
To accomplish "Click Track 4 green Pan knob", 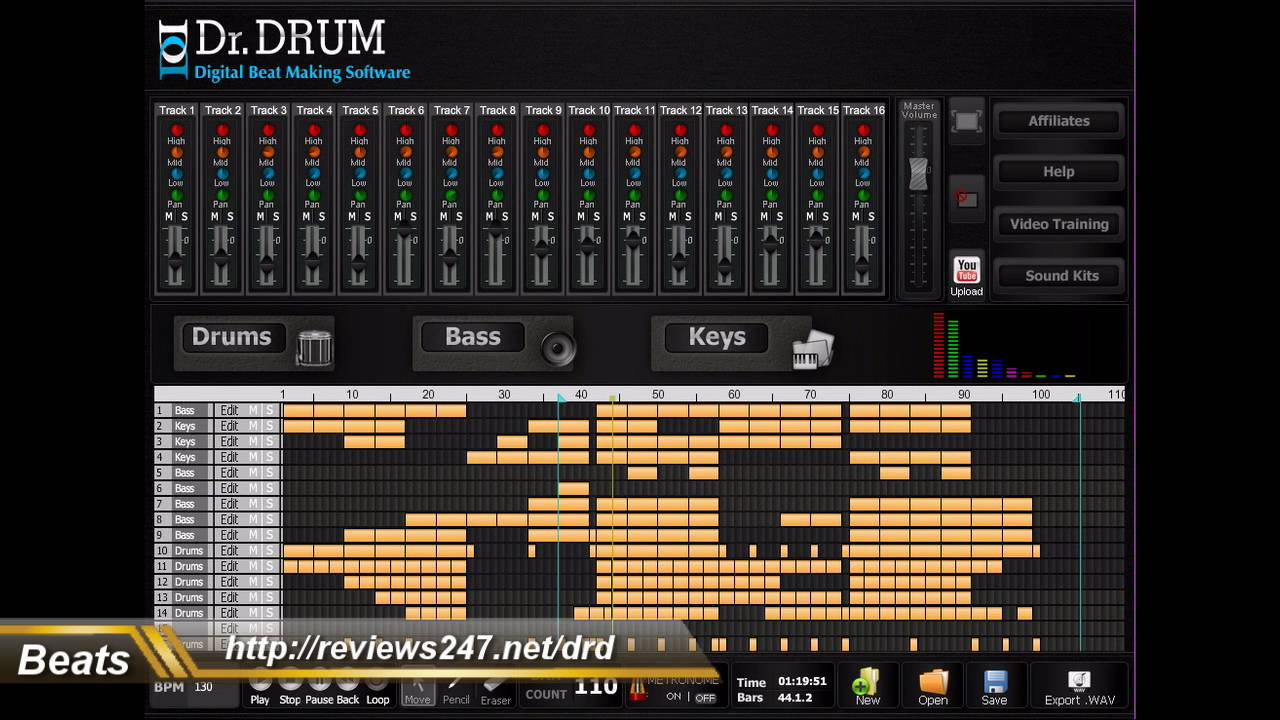I will pos(314,196).
